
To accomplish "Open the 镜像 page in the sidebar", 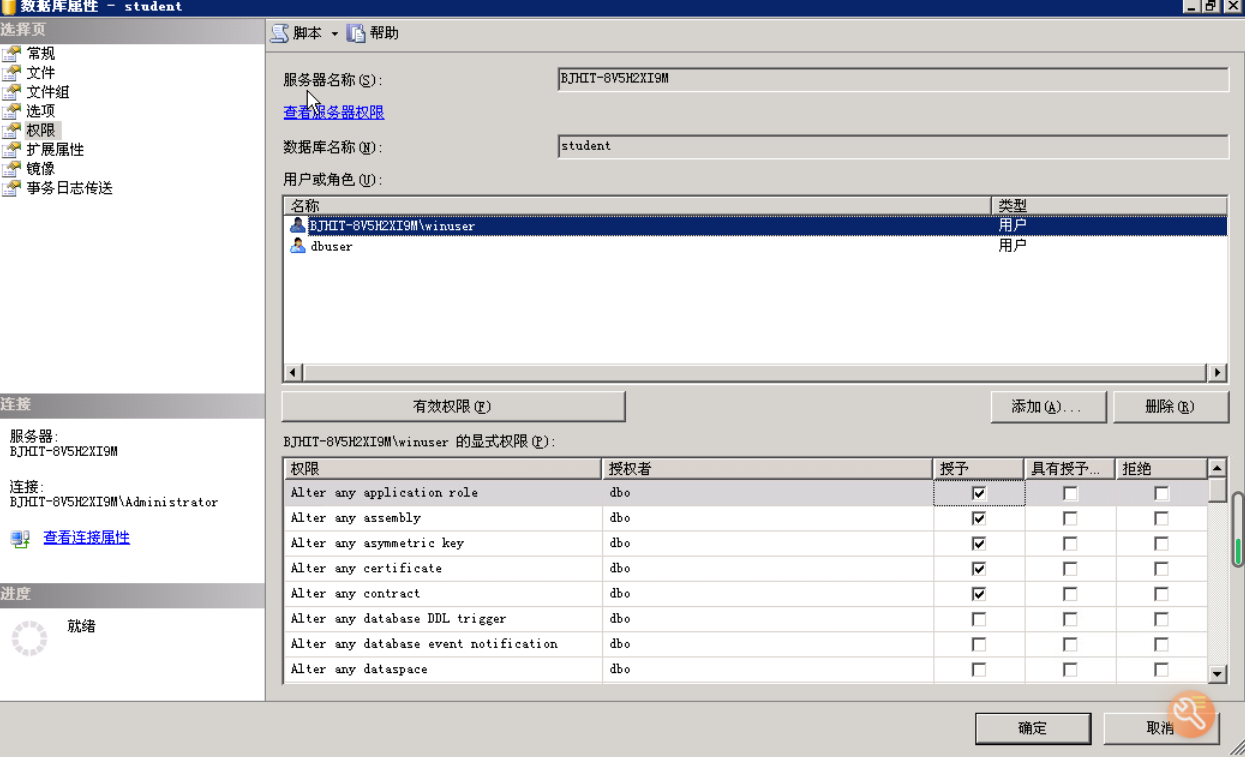I will coord(40,168).
